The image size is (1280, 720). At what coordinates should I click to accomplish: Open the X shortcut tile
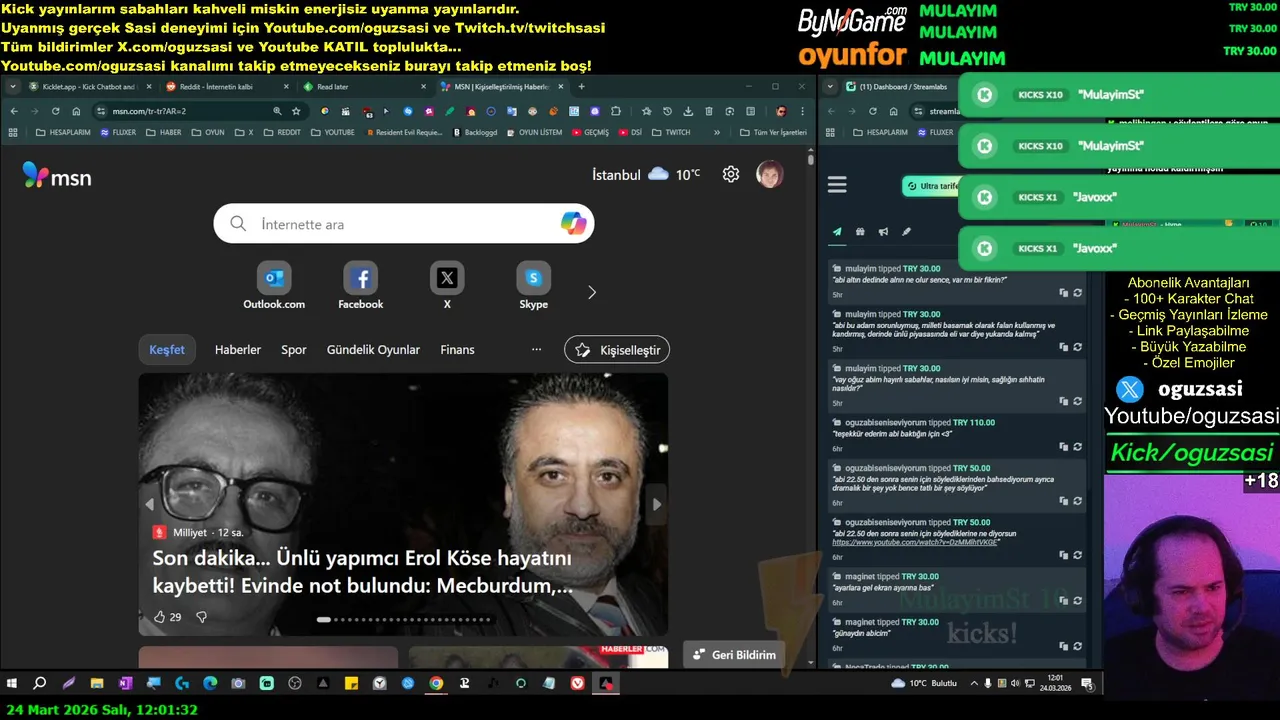pos(447,286)
